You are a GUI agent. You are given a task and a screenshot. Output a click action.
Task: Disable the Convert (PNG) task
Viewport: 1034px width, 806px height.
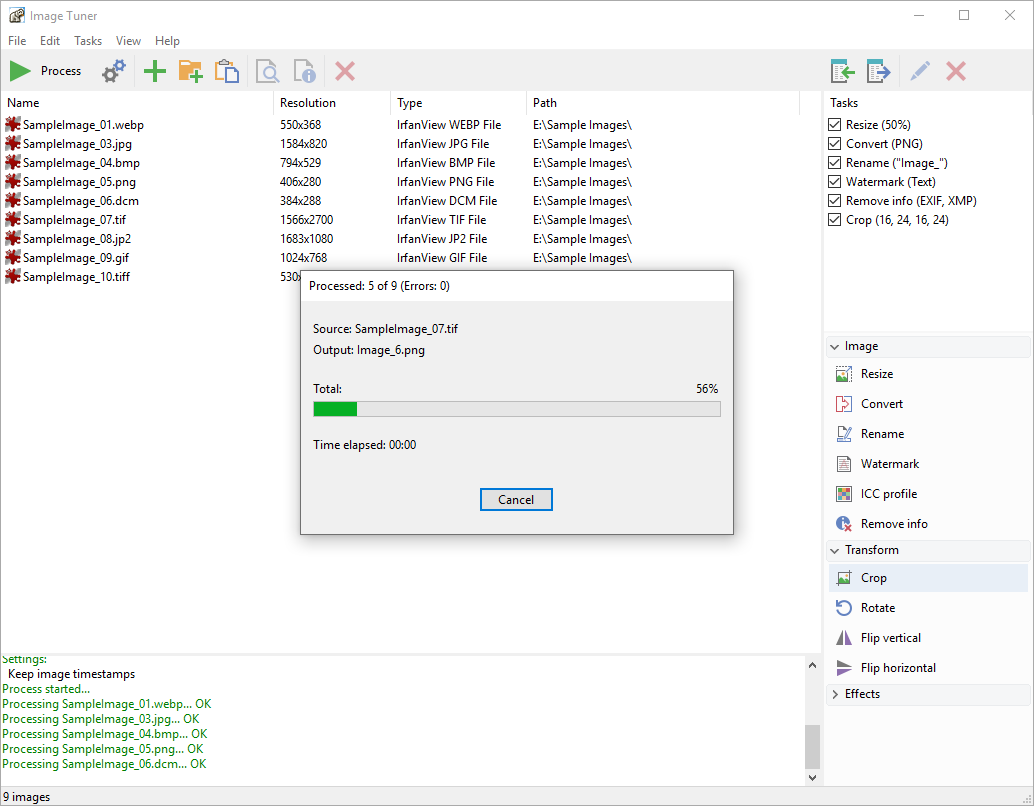[834, 143]
